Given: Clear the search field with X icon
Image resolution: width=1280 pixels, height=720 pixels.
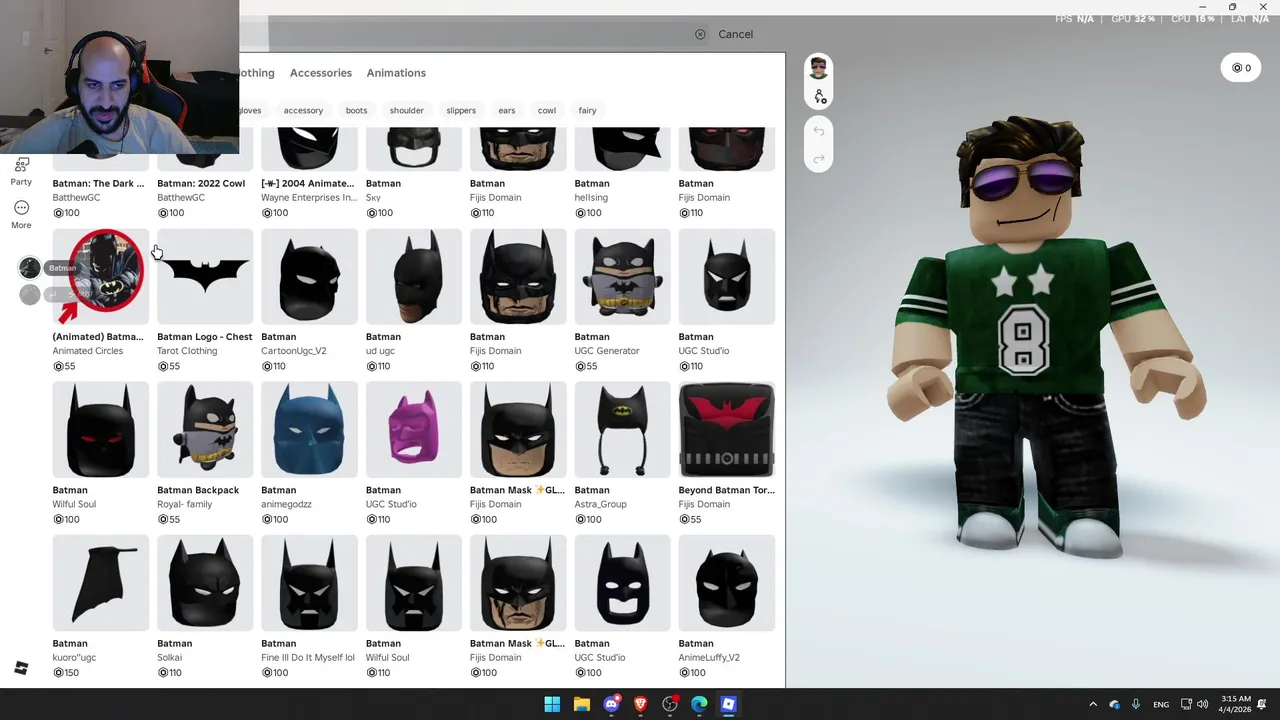Looking at the screenshot, I should (700, 34).
